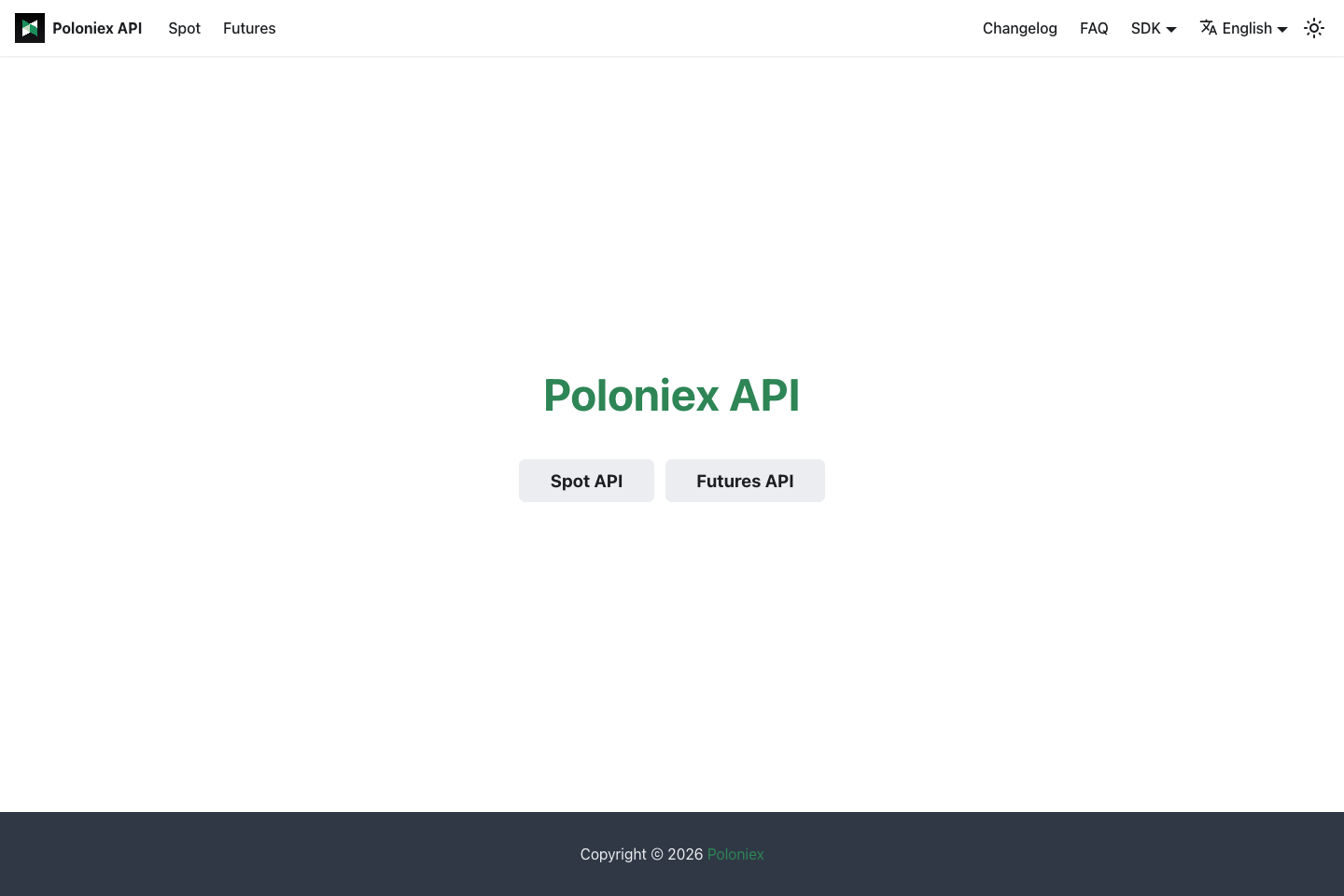Image resolution: width=1344 pixels, height=896 pixels.
Task: Click the Poloniex API brand text
Action: (x=97, y=28)
